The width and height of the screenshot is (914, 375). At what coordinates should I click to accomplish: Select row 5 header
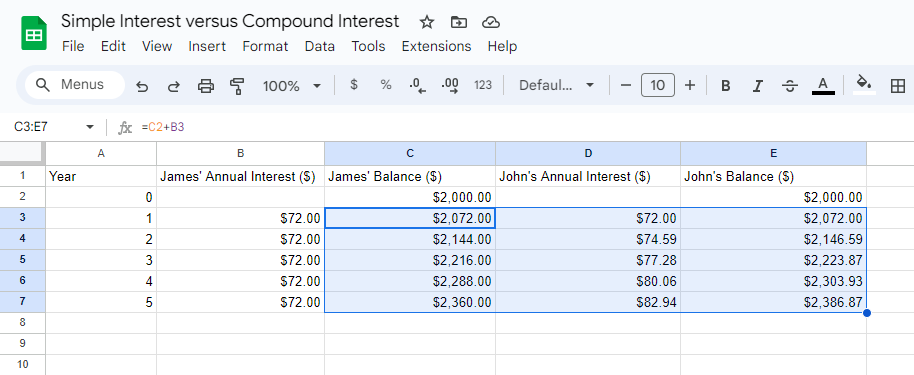coord(23,260)
